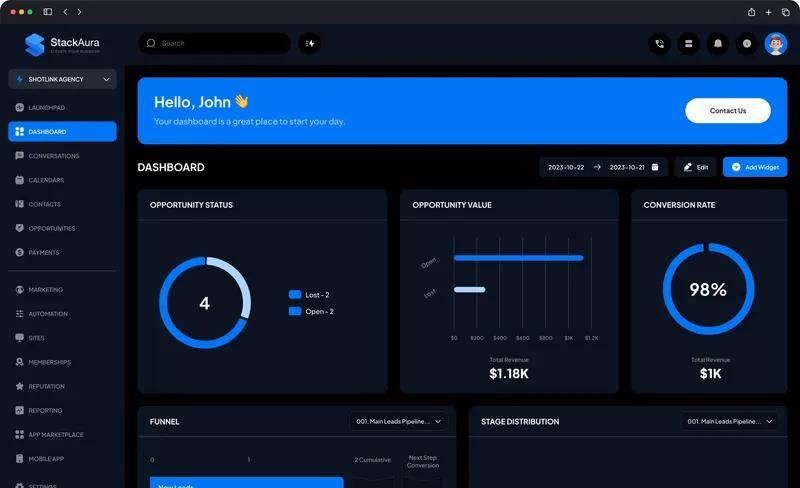Image resolution: width=800 pixels, height=488 pixels.
Task: Click the browser tab overview icon
Action: coord(786,12)
